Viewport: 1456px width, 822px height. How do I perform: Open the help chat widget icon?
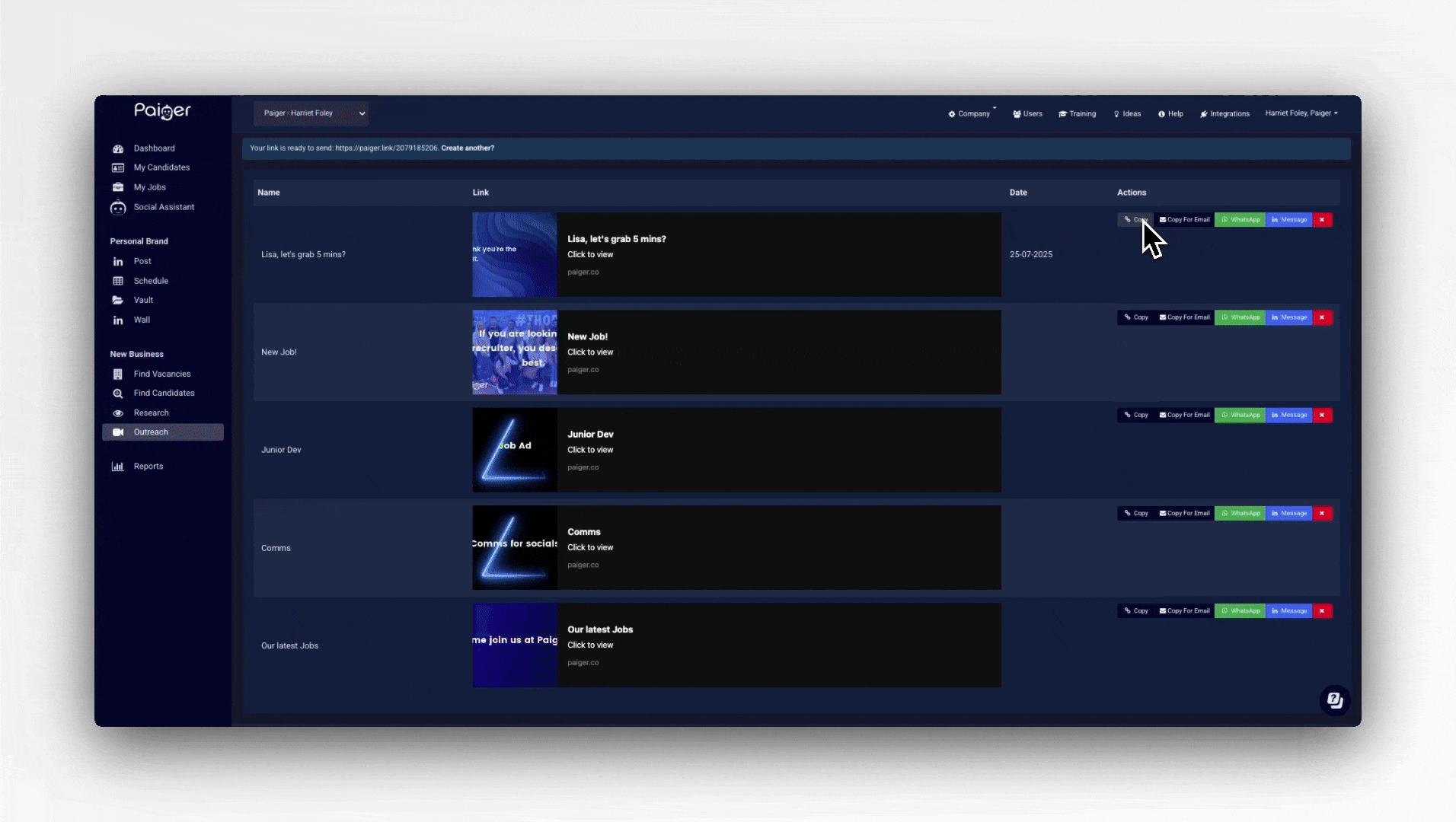pyautogui.click(x=1335, y=700)
